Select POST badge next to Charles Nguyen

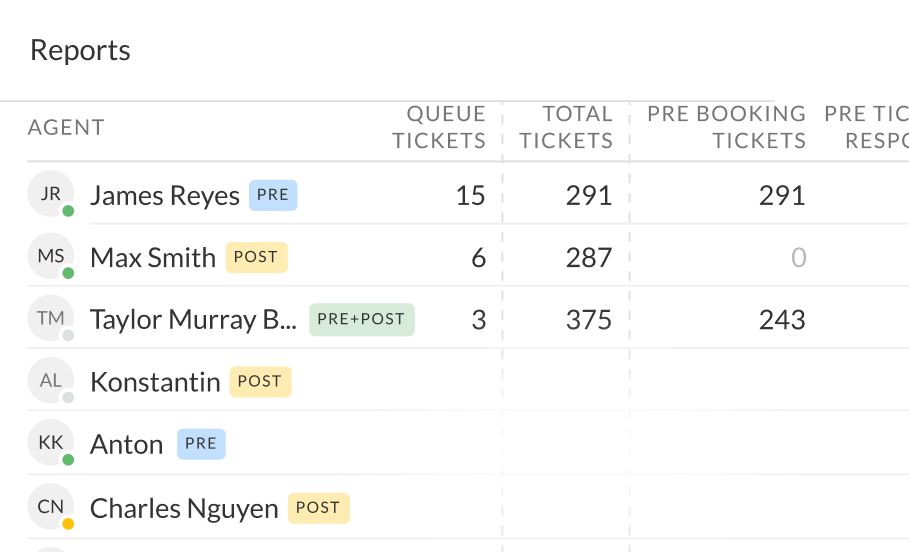tap(319, 508)
